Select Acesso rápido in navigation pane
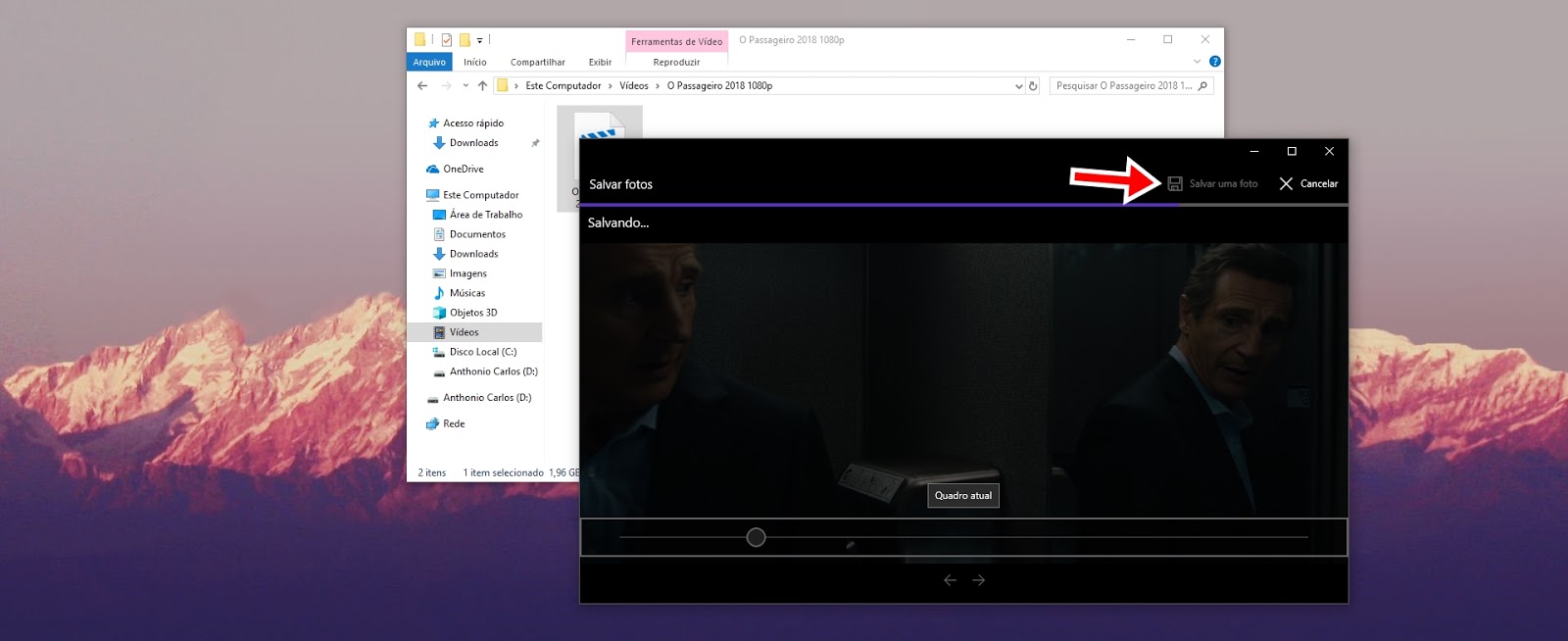Image resolution: width=1568 pixels, height=641 pixels. click(473, 123)
